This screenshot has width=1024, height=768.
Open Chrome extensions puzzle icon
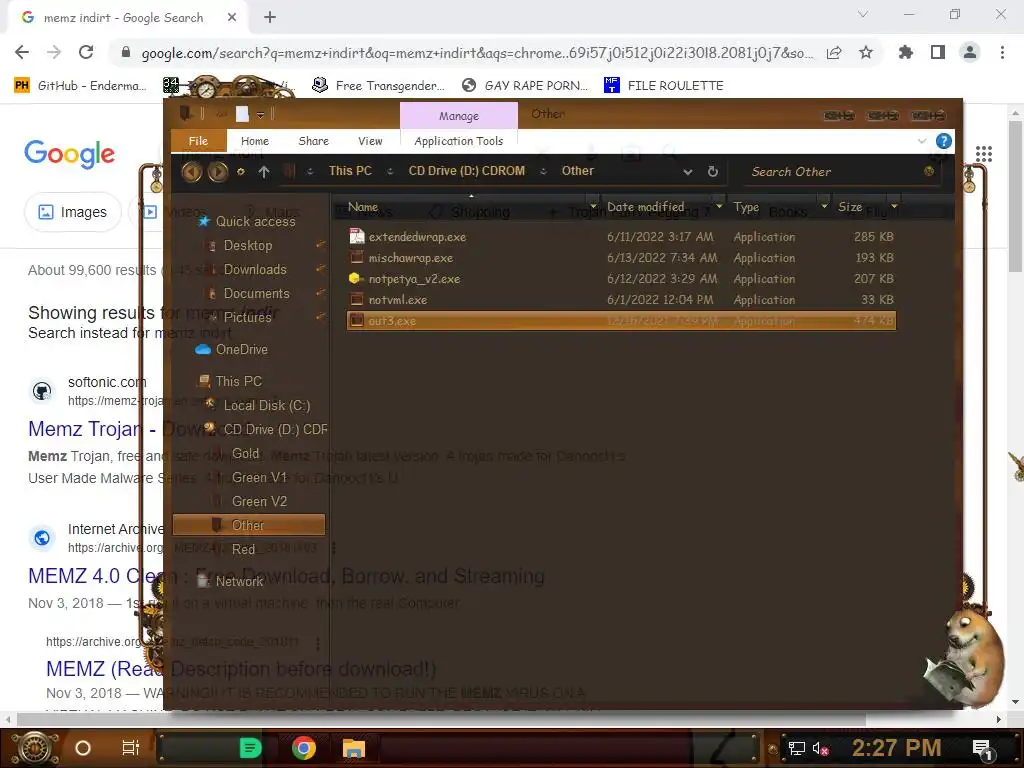pos(906,52)
